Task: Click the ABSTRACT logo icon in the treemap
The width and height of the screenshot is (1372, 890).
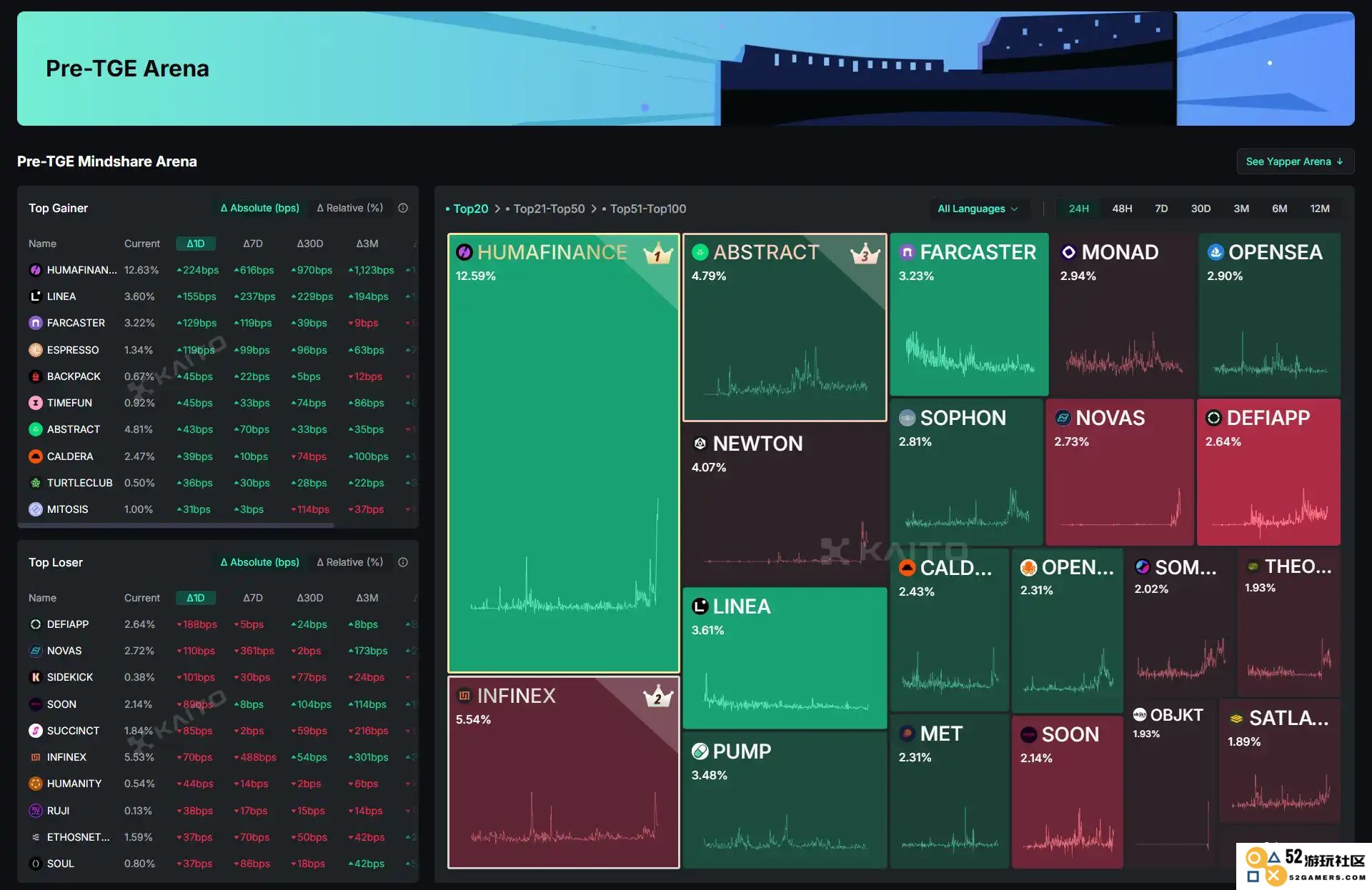Action: [x=700, y=252]
